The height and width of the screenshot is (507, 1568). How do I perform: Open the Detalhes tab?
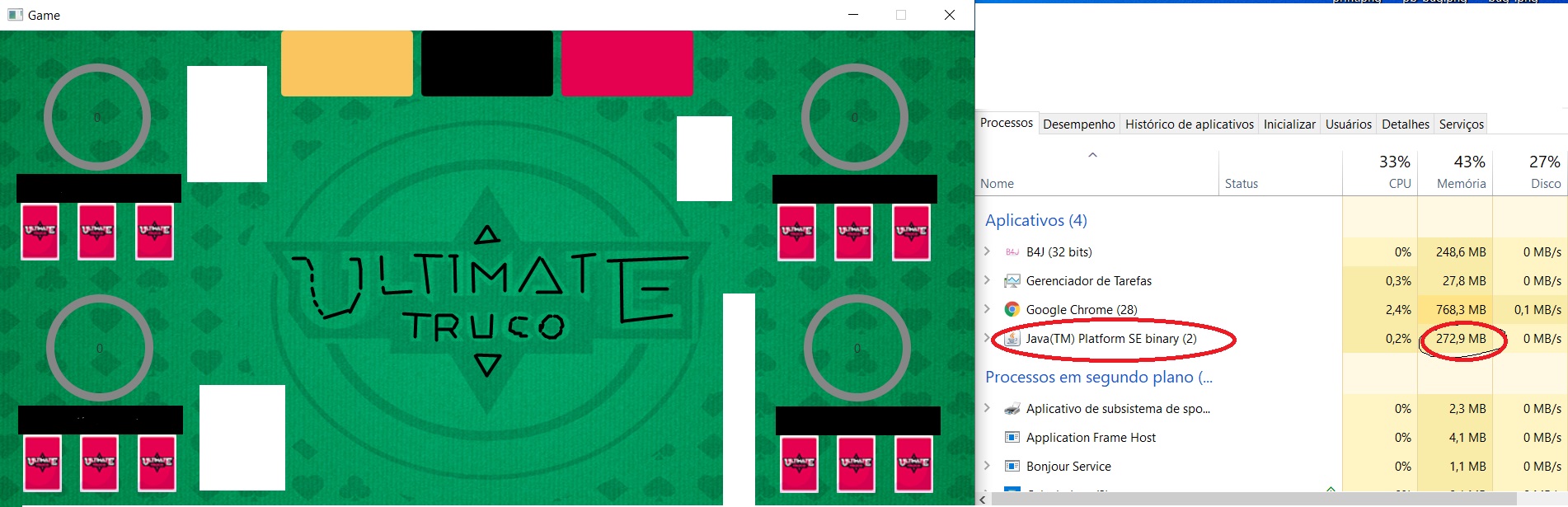pos(1405,124)
